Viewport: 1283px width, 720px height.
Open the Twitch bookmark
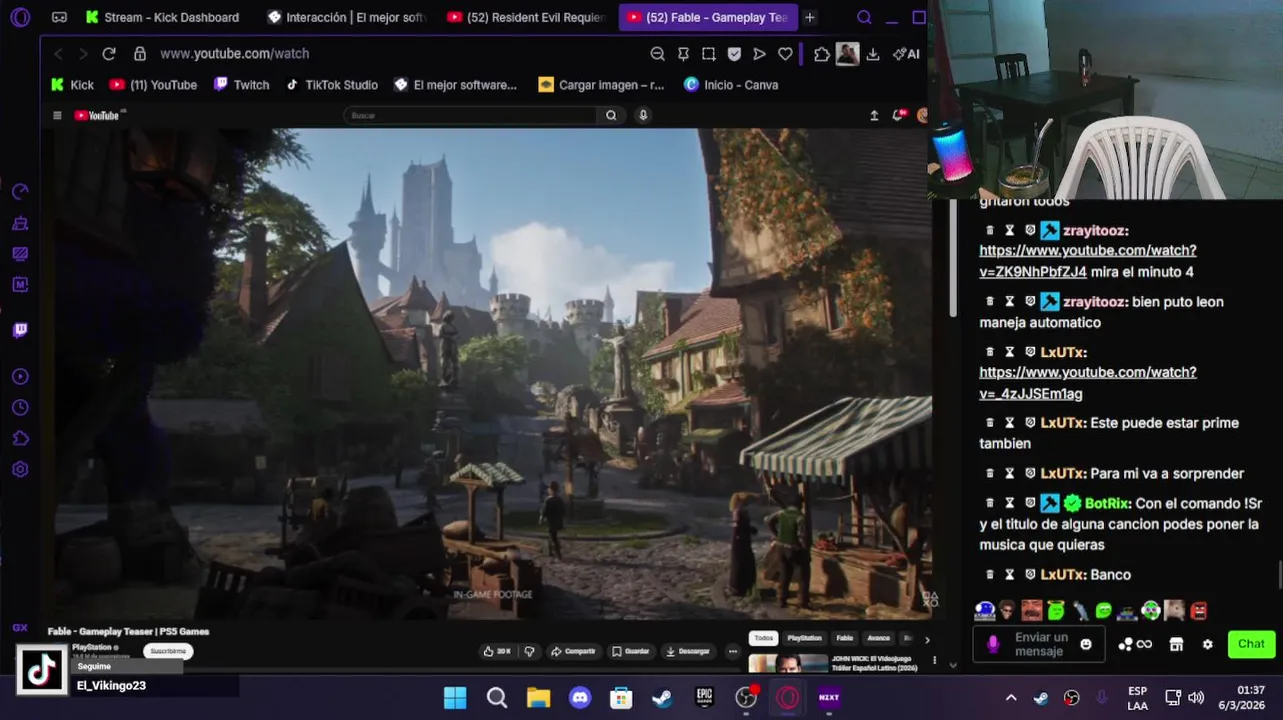coord(241,85)
